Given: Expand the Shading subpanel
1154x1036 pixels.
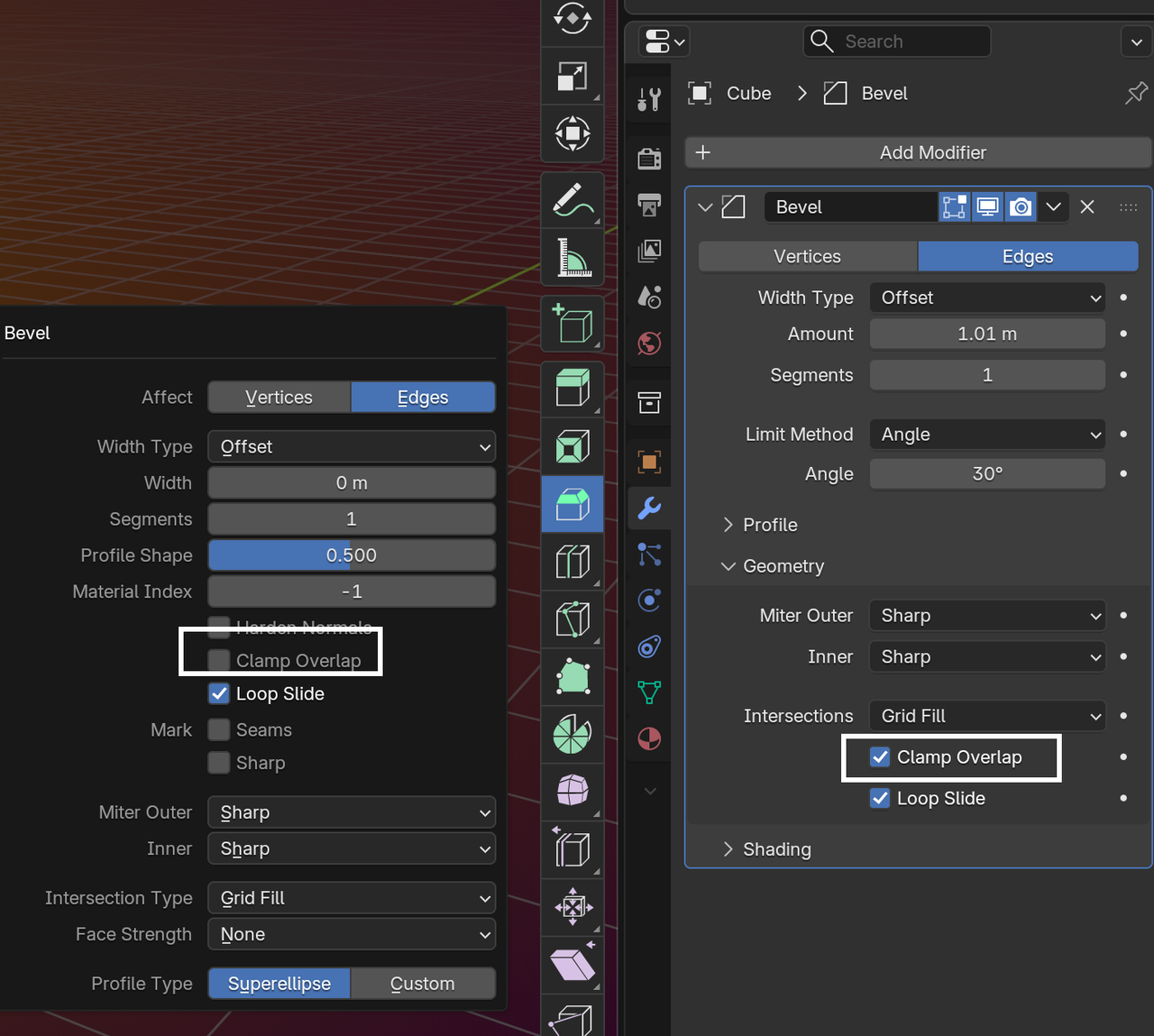Looking at the screenshot, I should coord(728,849).
